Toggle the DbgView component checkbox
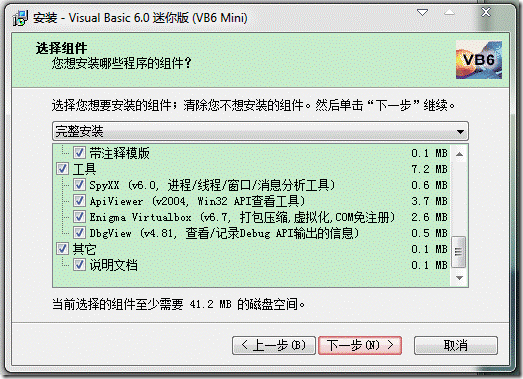This screenshot has width=523, height=379. coord(79,233)
